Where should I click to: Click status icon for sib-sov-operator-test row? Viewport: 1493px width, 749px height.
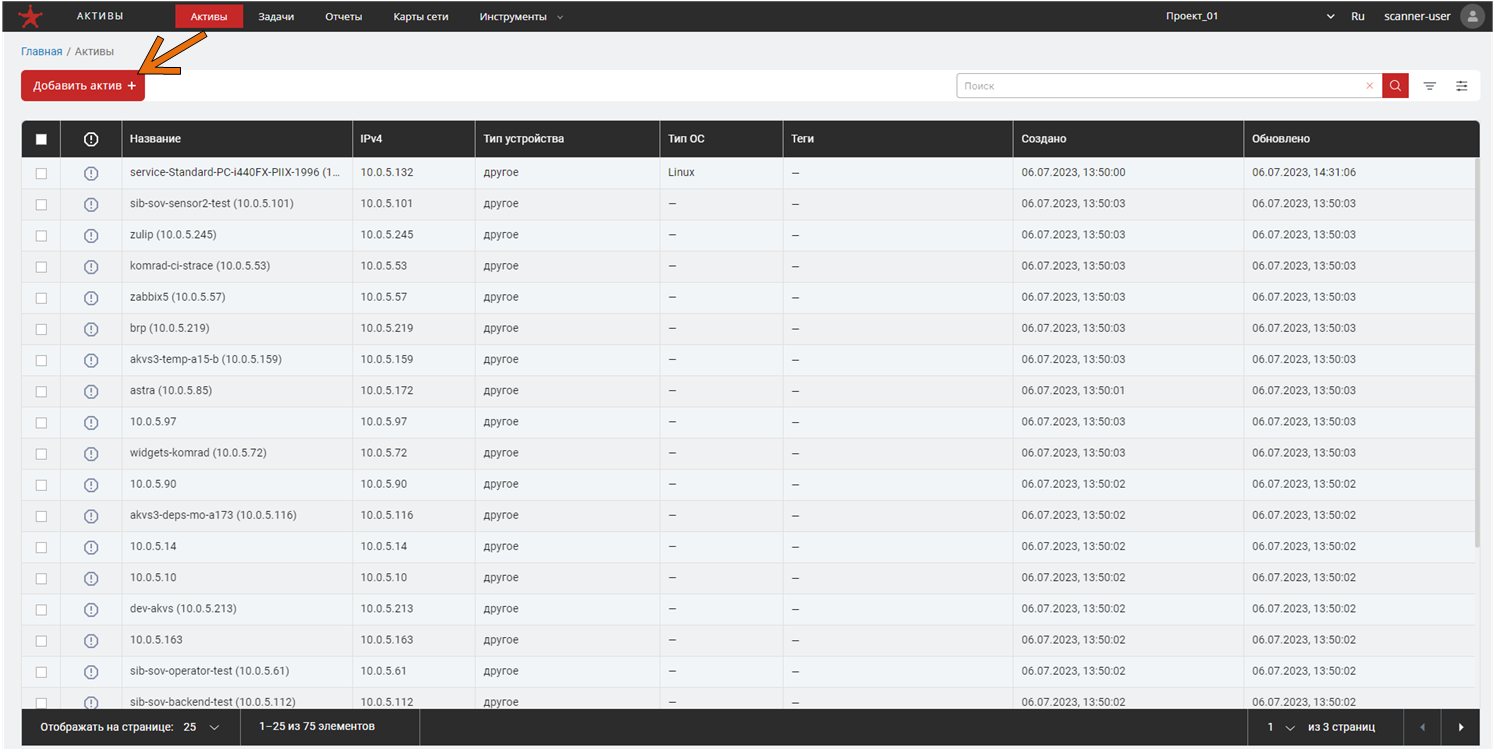click(91, 671)
